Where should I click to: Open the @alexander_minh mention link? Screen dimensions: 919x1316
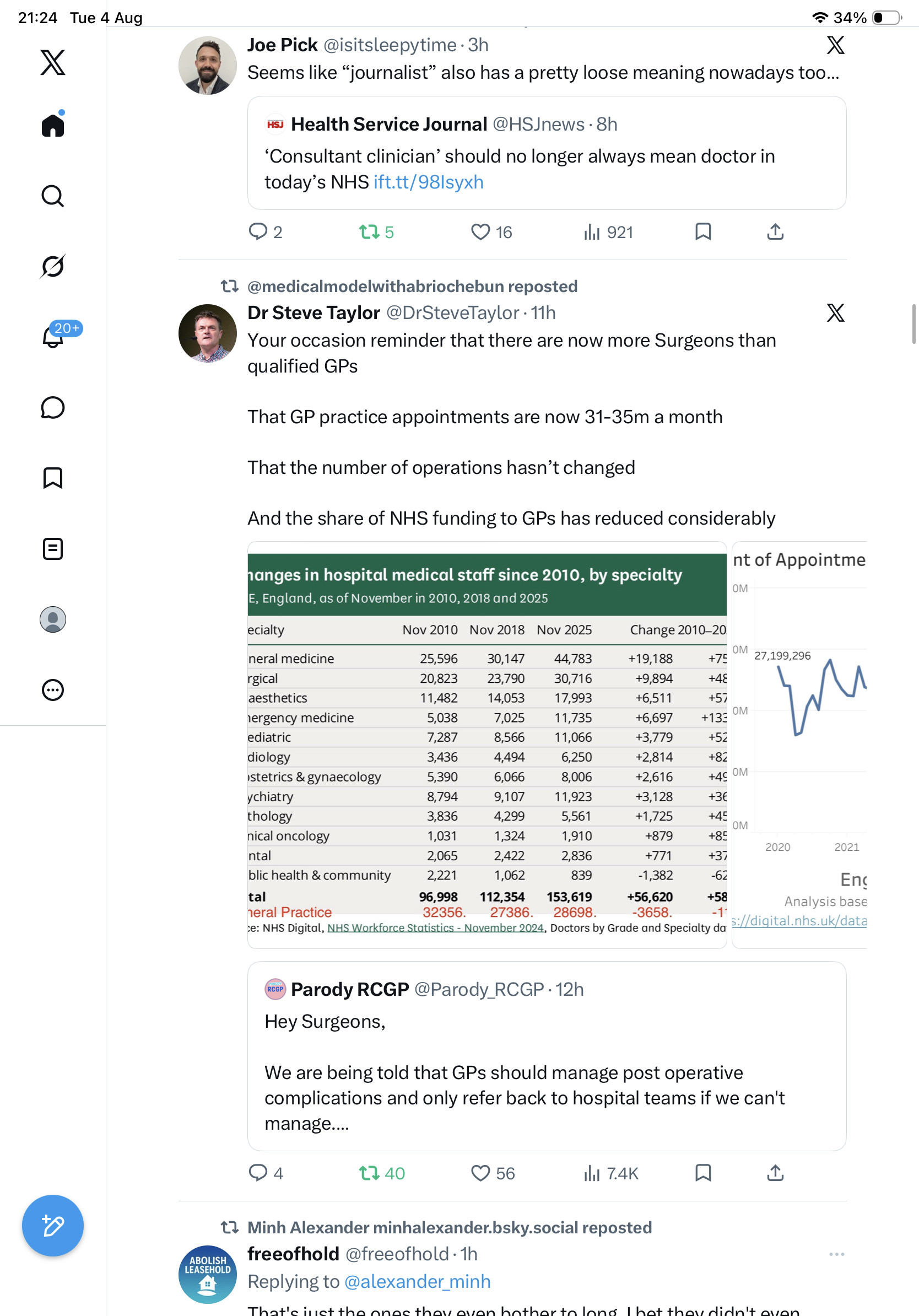click(x=418, y=1281)
